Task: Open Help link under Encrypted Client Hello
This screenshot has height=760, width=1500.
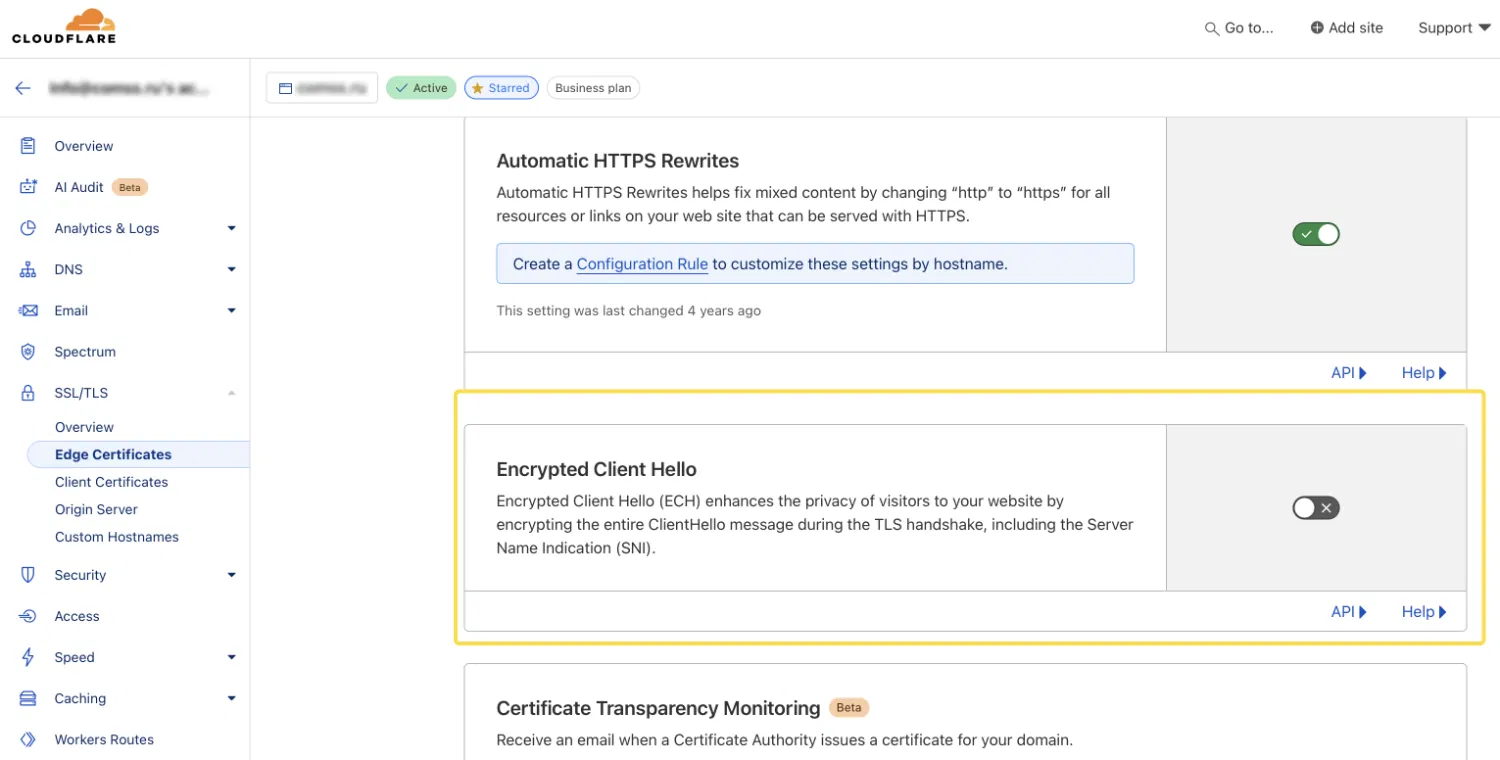Action: [x=1424, y=612]
